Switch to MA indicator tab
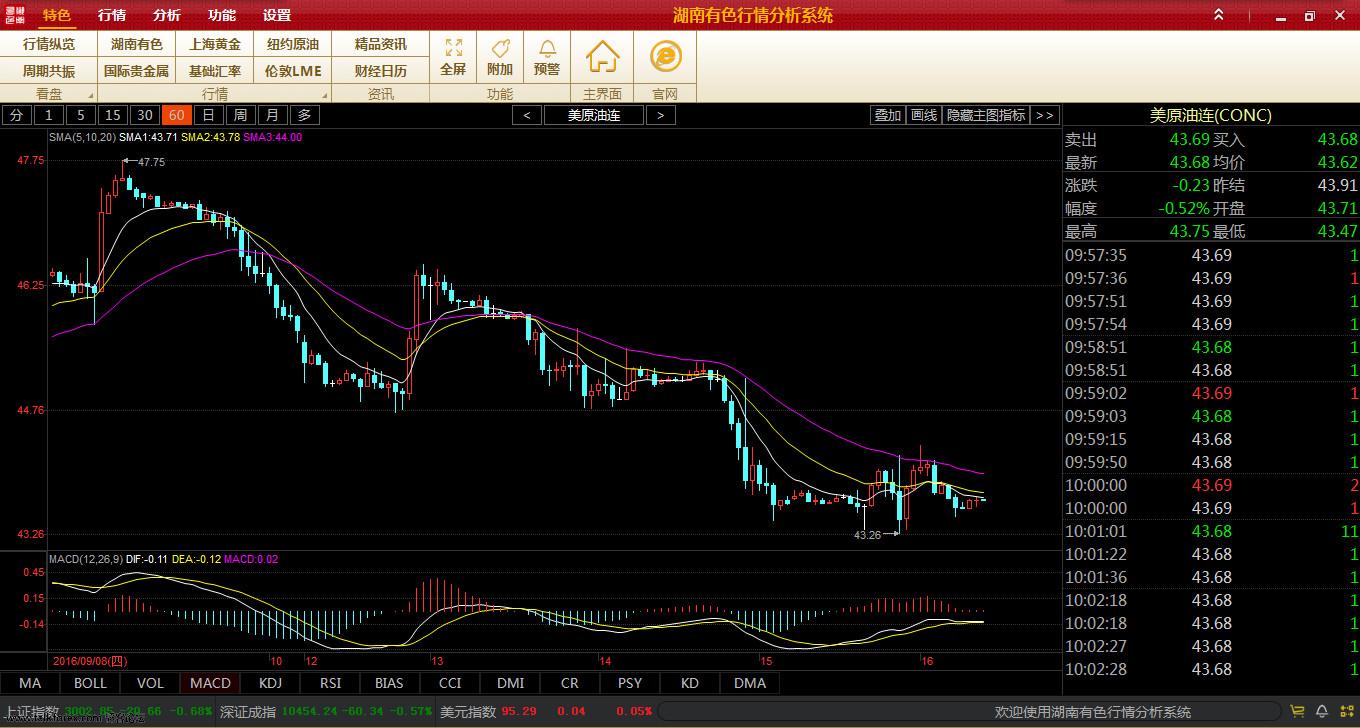The image size is (1360, 728). click(30, 683)
